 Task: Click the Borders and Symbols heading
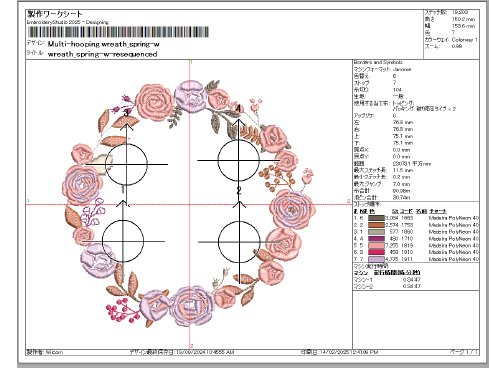click(378, 62)
